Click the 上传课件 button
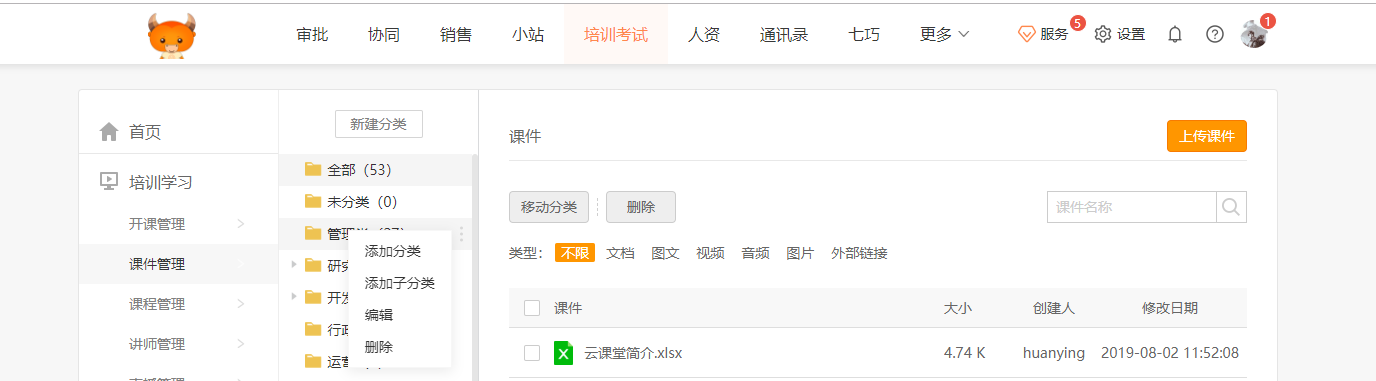This screenshot has width=1376, height=381. click(x=1207, y=136)
